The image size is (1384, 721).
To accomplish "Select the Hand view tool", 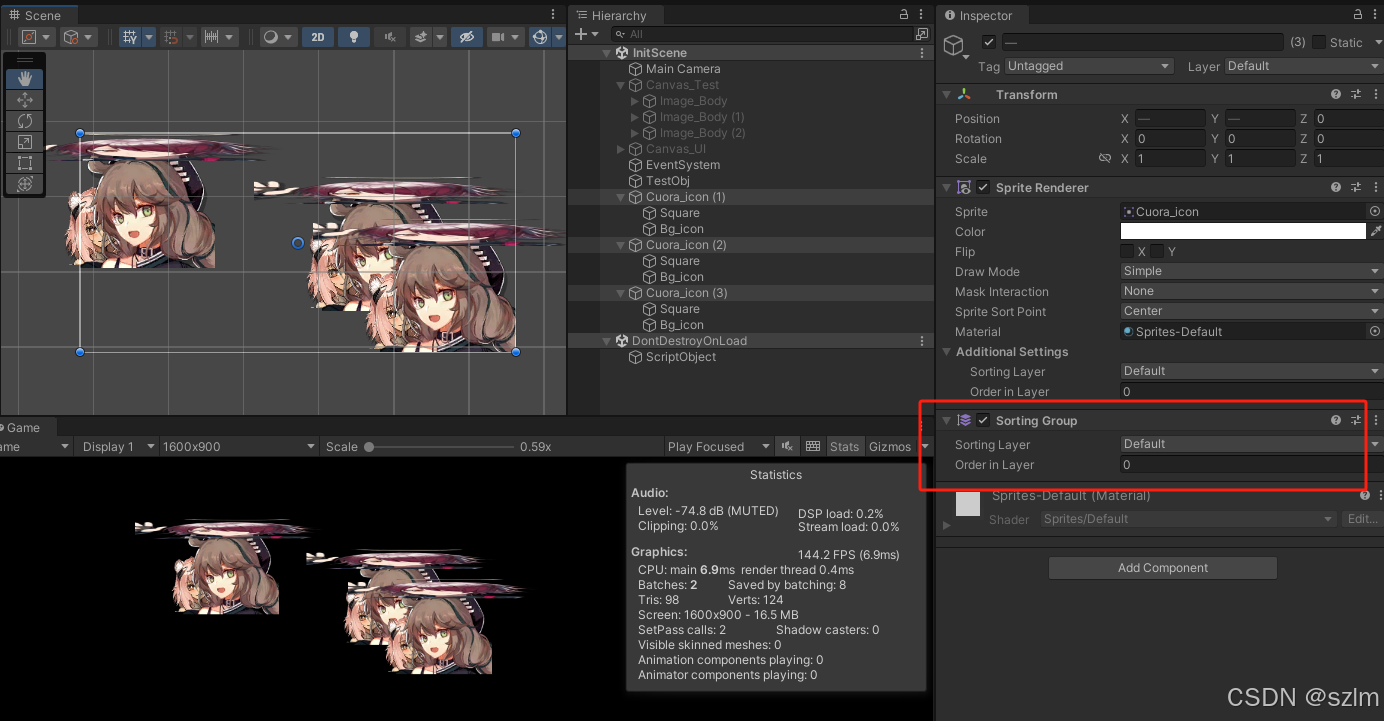I will point(25,79).
